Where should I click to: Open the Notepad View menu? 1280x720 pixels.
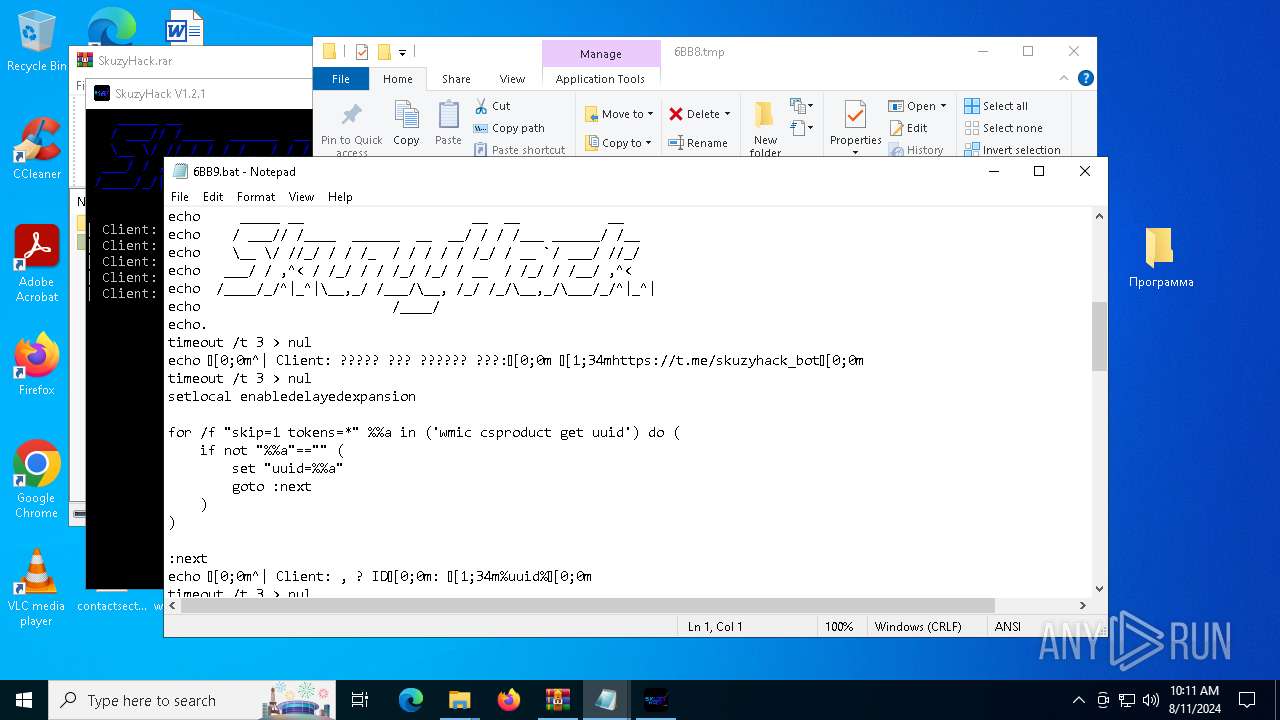click(x=301, y=197)
